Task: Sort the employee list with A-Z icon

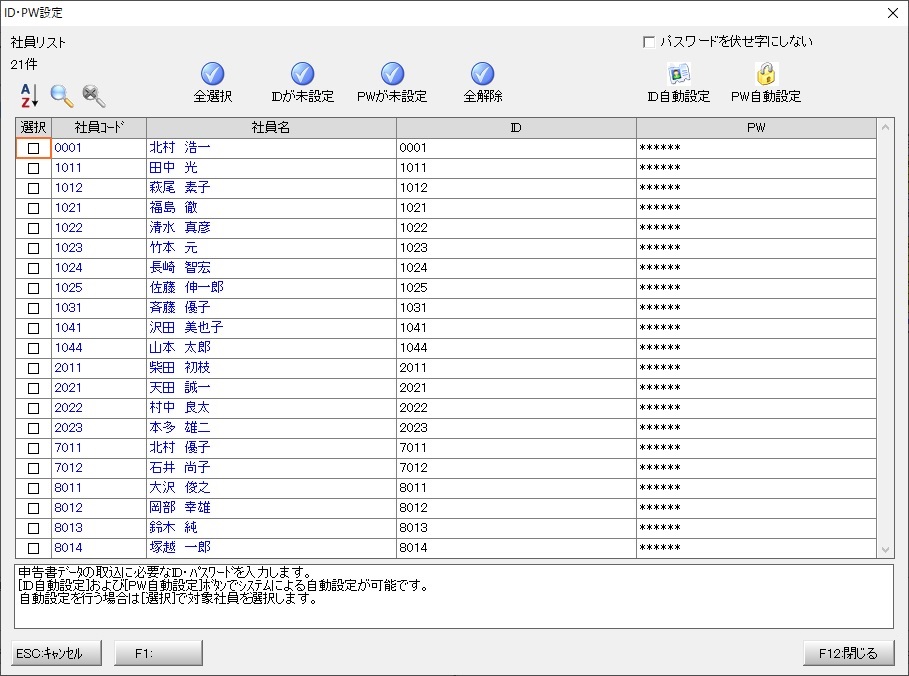Action: [x=30, y=96]
